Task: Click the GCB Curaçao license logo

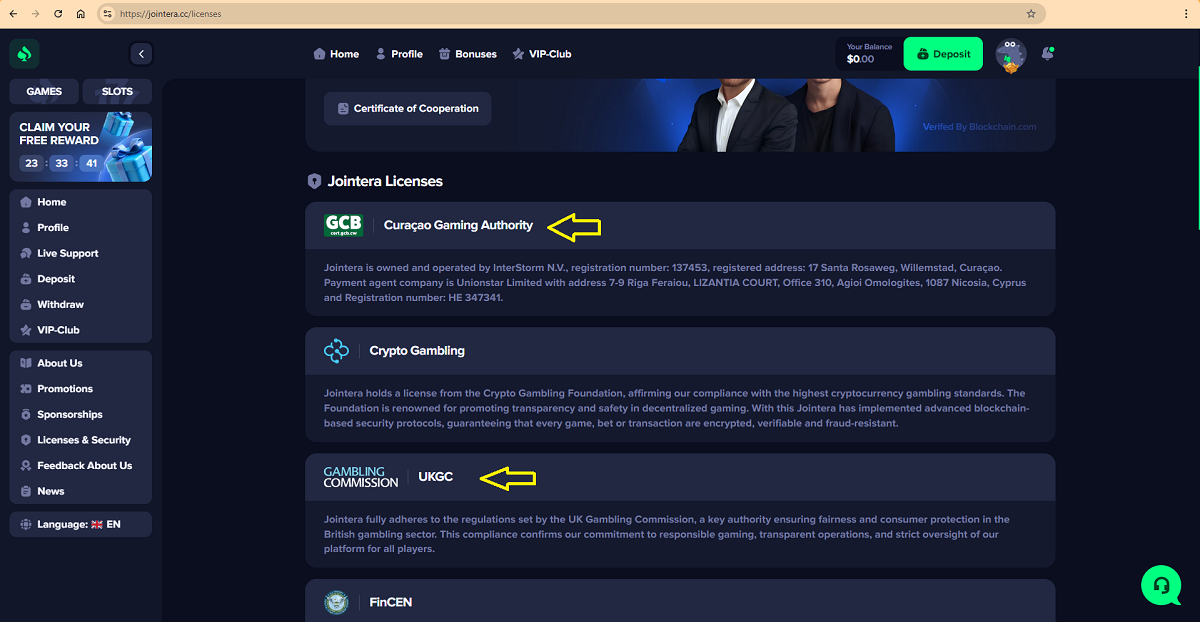Action: (x=343, y=225)
